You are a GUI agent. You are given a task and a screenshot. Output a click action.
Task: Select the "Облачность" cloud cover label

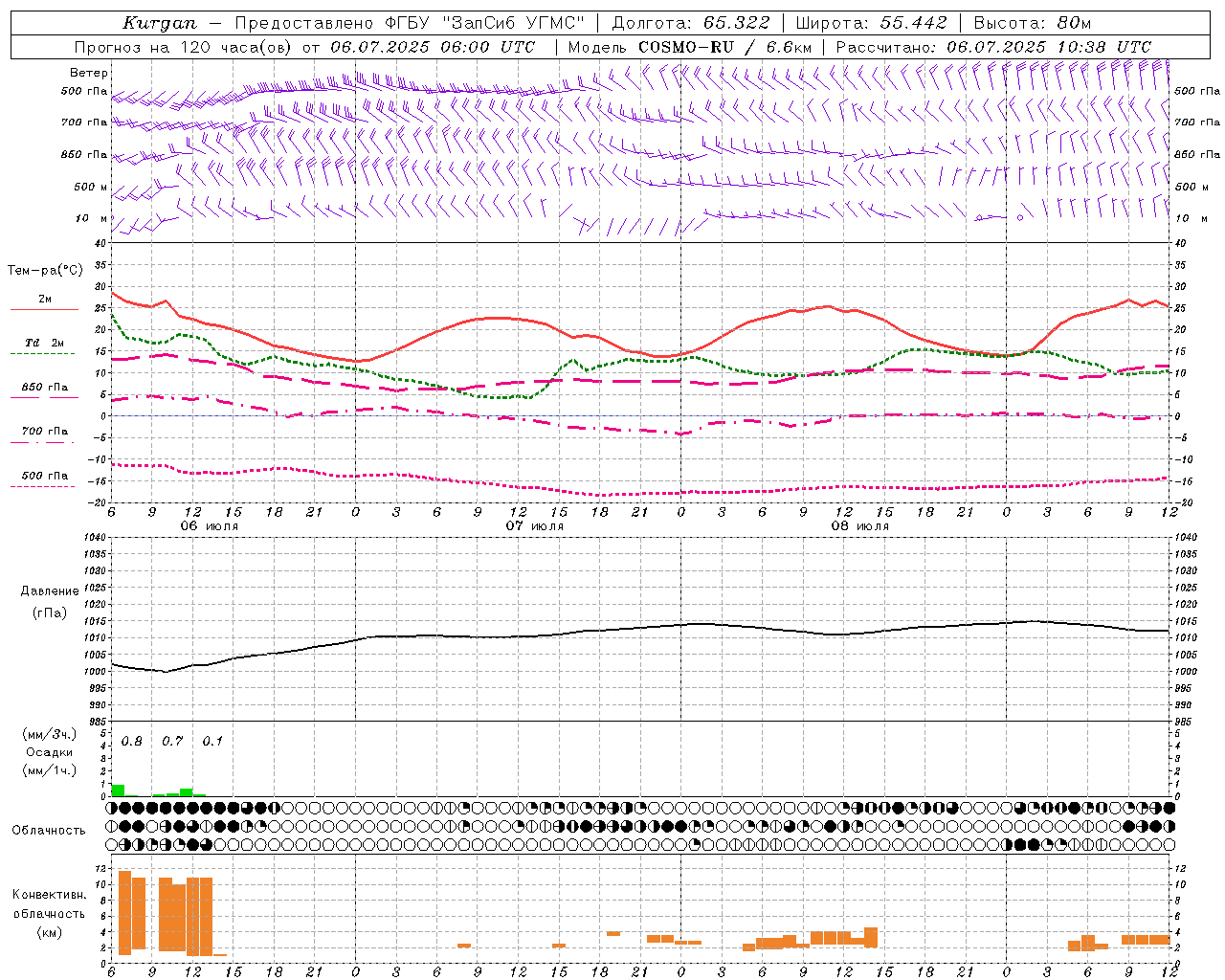(x=49, y=831)
